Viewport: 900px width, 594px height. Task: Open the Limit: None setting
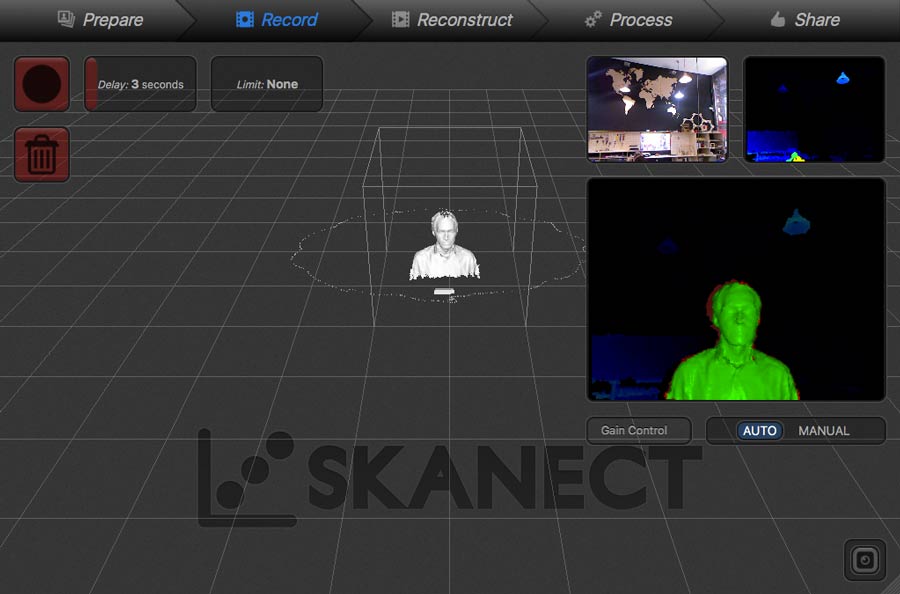[267, 85]
